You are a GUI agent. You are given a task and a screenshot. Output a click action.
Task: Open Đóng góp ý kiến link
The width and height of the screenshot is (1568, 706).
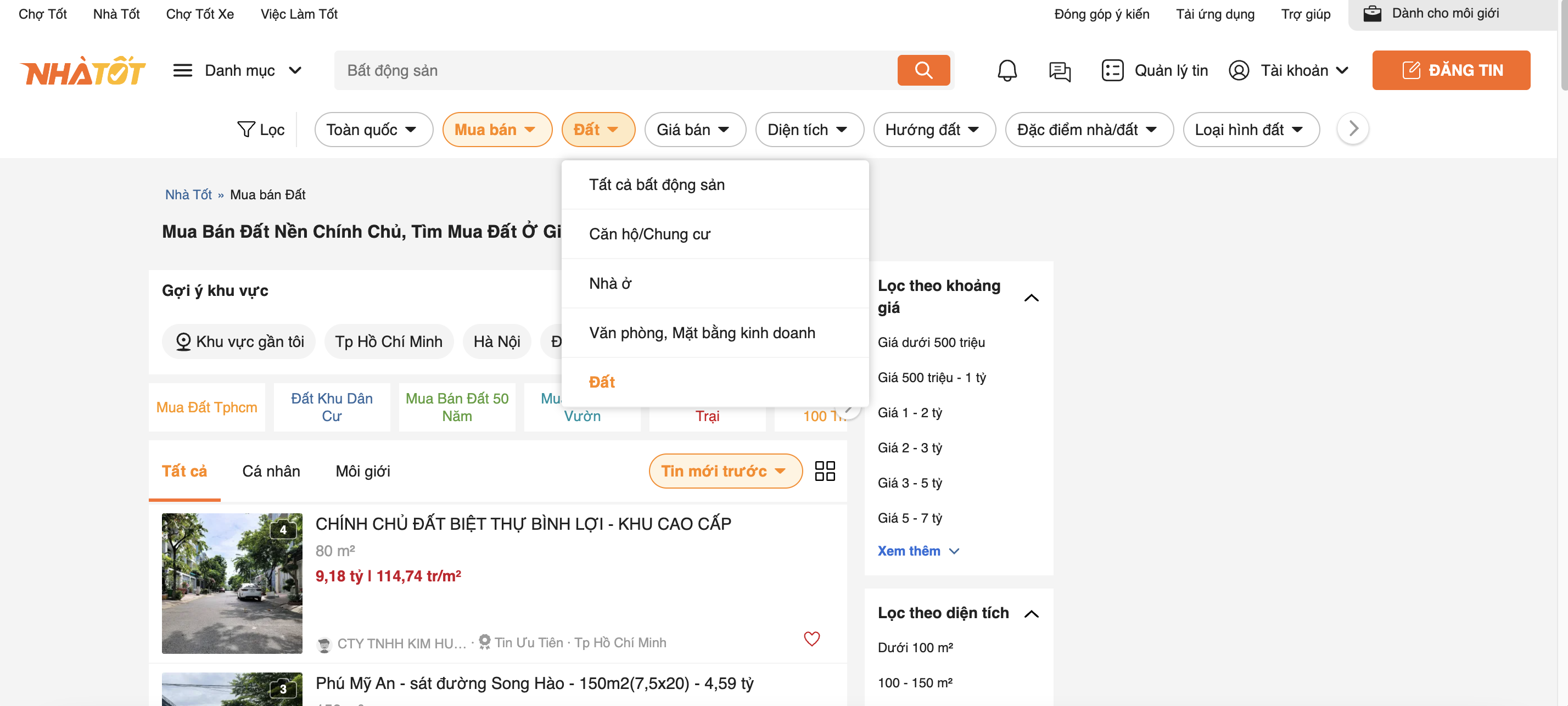pos(1102,13)
